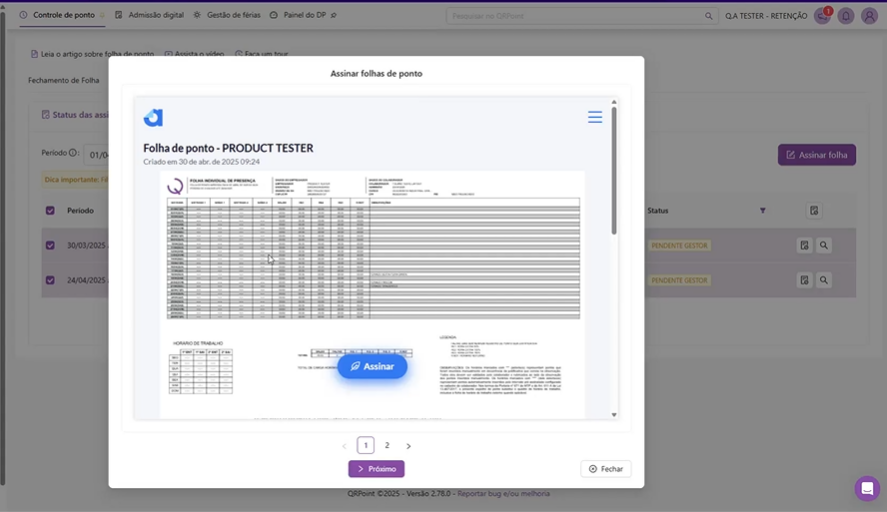Uncheck the 30/03/2025 row checkbox

50,245
